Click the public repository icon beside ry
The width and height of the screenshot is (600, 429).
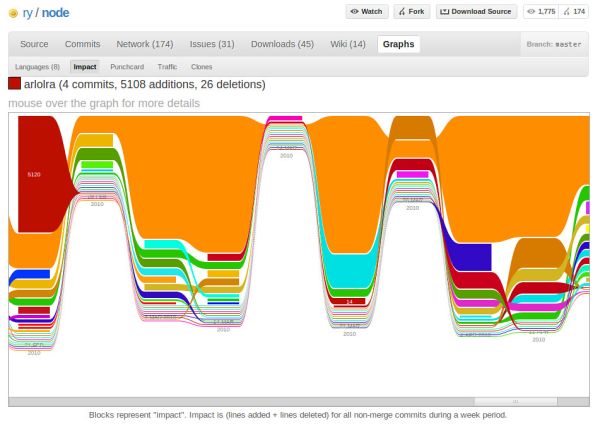pos(13,14)
